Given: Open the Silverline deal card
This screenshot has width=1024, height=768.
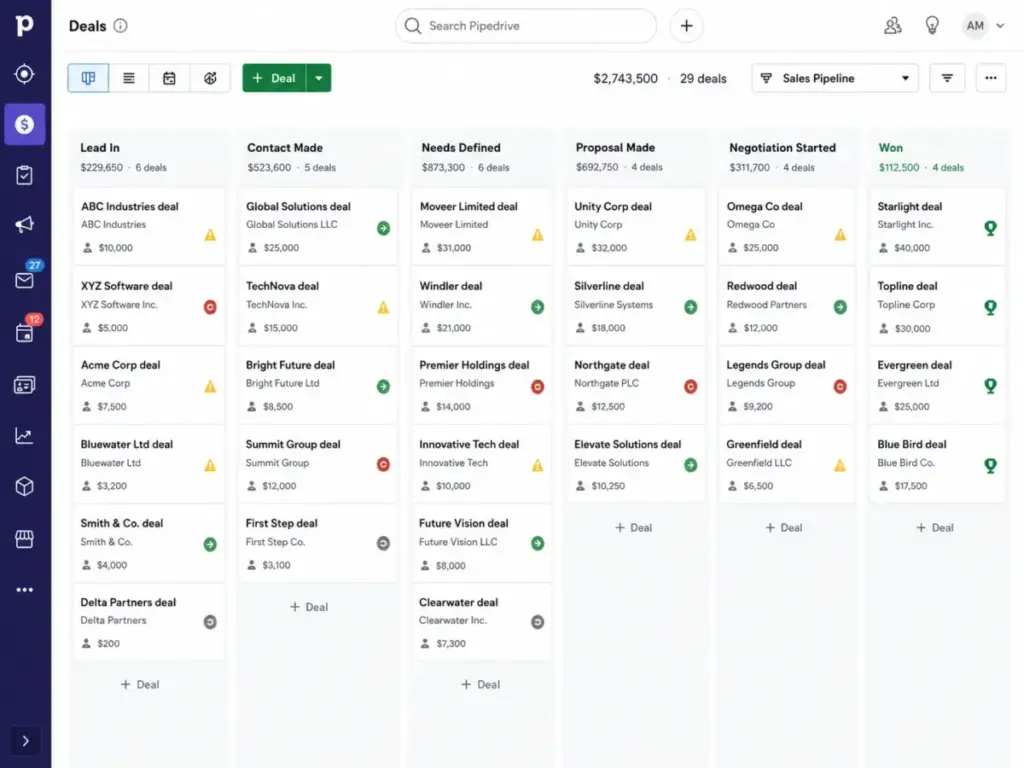Looking at the screenshot, I should (635, 306).
